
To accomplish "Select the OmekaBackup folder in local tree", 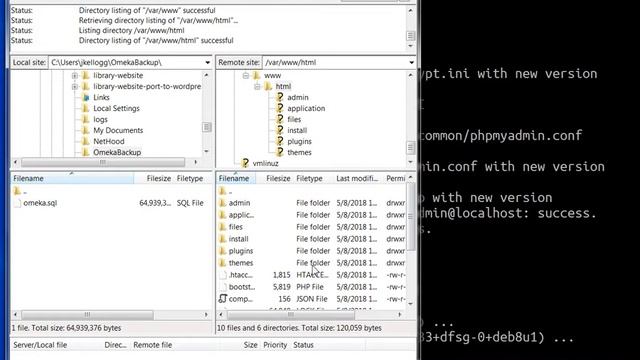I will tap(117, 153).
